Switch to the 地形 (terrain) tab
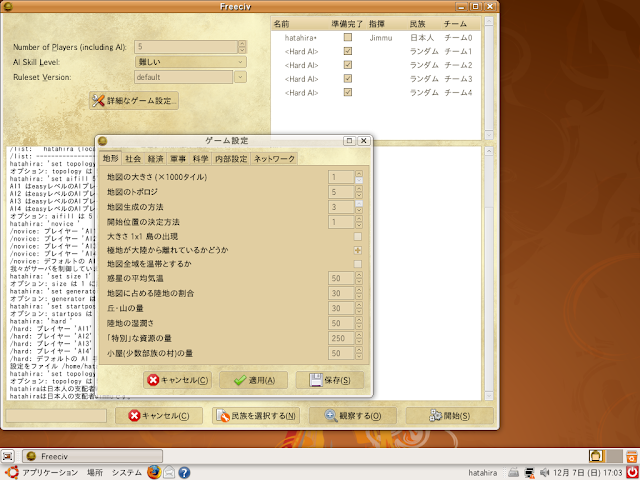 pyautogui.click(x=110, y=158)
